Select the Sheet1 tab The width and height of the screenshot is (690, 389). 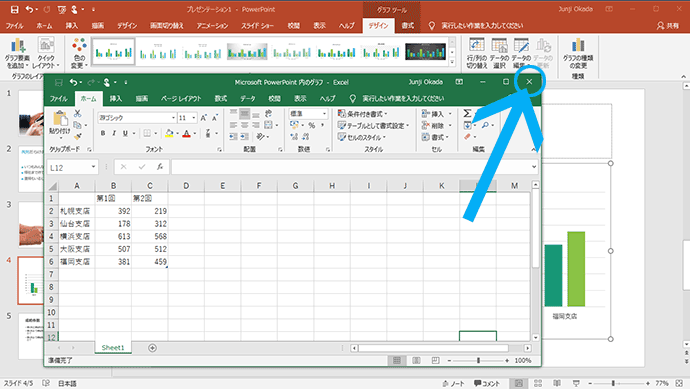tap(113, 348)
